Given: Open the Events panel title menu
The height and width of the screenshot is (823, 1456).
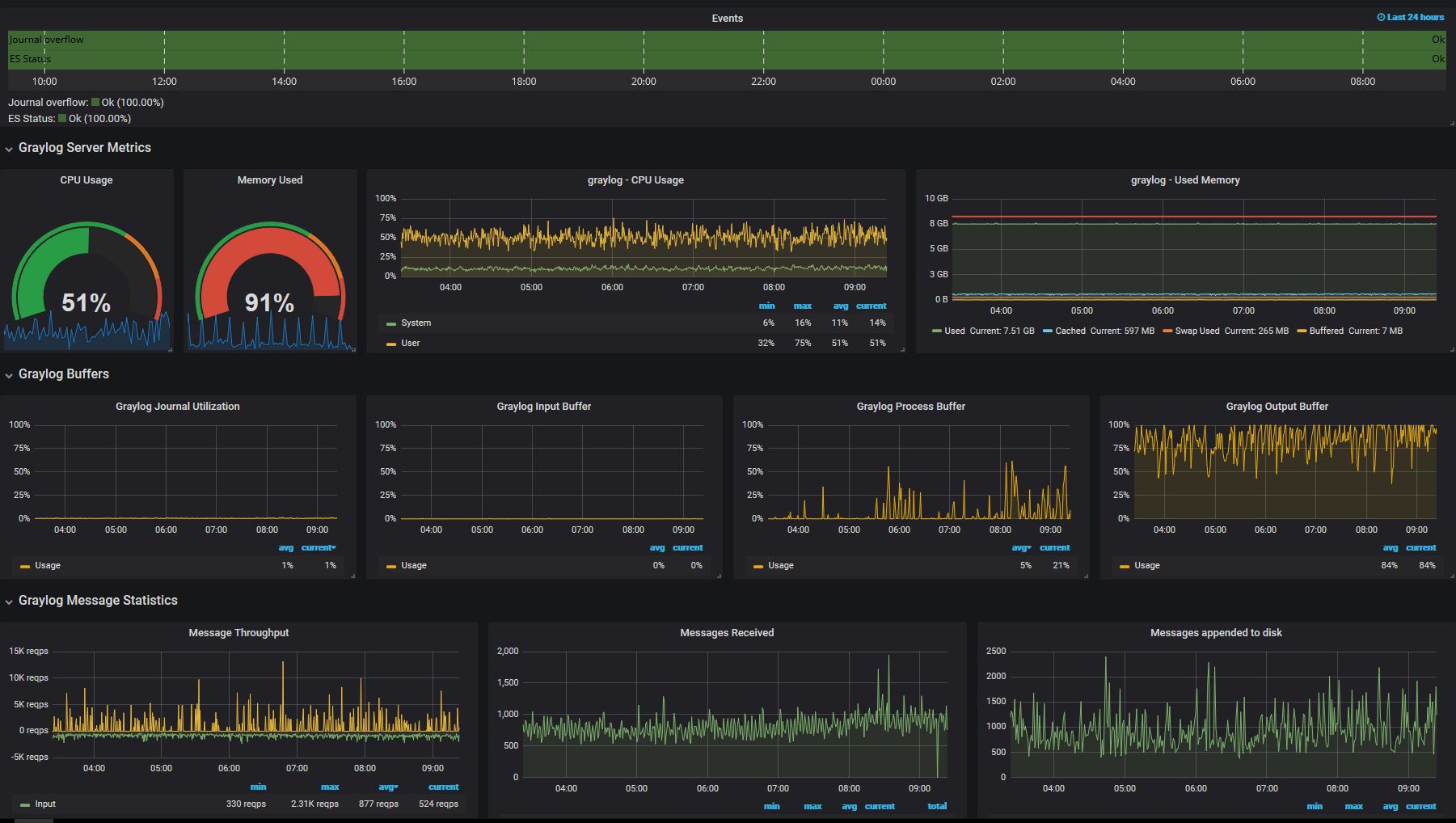Looking at the screenshot, I should coord(727,19).
